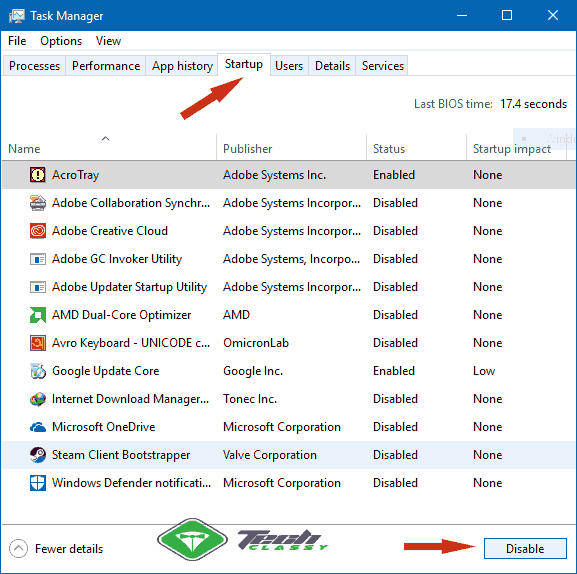Click the Tonec Inc. publisher cell
Screen dimensions: 577x574
[250, 399]
